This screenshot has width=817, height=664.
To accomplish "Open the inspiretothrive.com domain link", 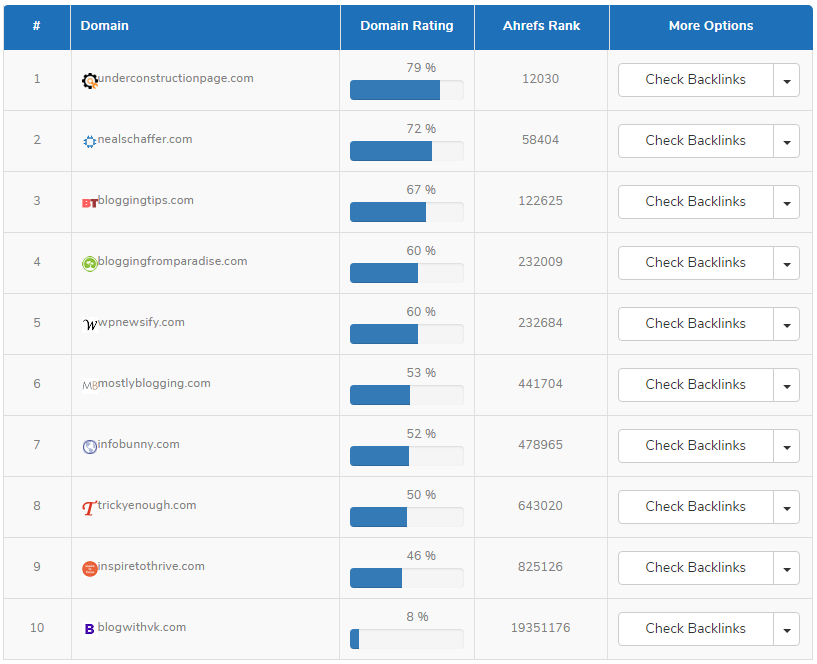I will (151, 566).
